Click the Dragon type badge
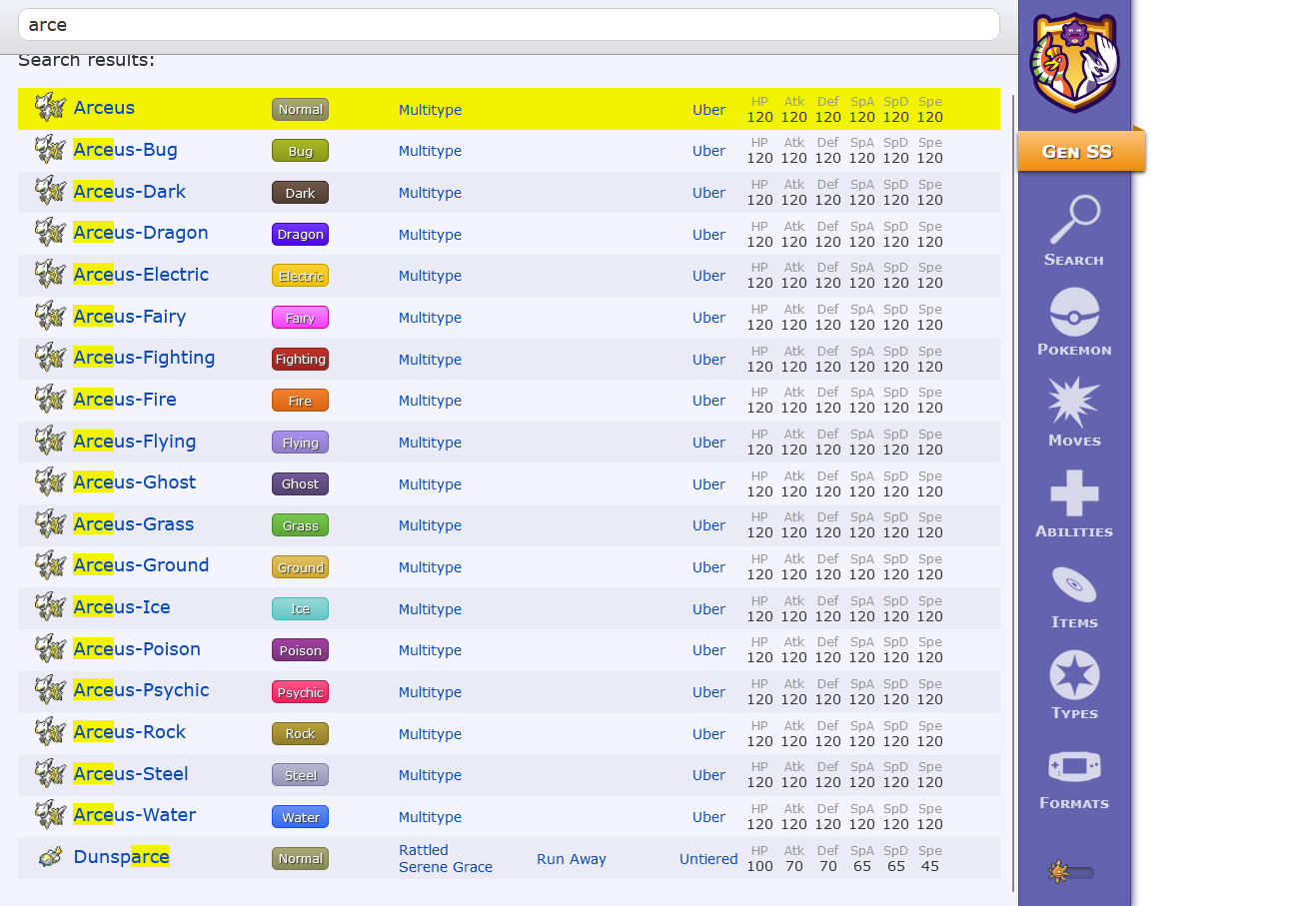This screenshot has width=1316, height=906. click(300, 234)
